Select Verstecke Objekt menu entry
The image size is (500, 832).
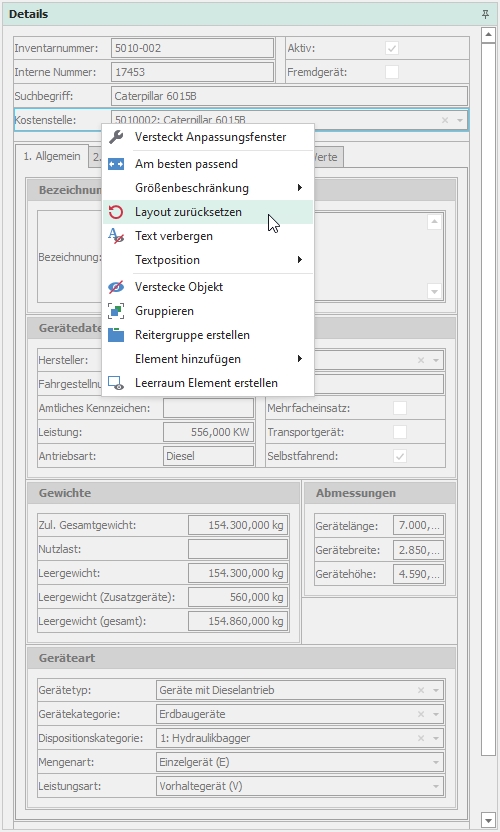pos(208,287)
